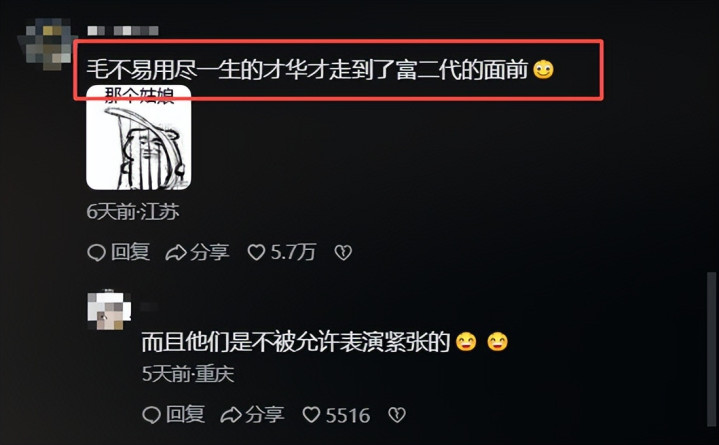Click the reply text 而且他们是不被允许表演紧张的

pyautogui.click(x=296, y=342)
